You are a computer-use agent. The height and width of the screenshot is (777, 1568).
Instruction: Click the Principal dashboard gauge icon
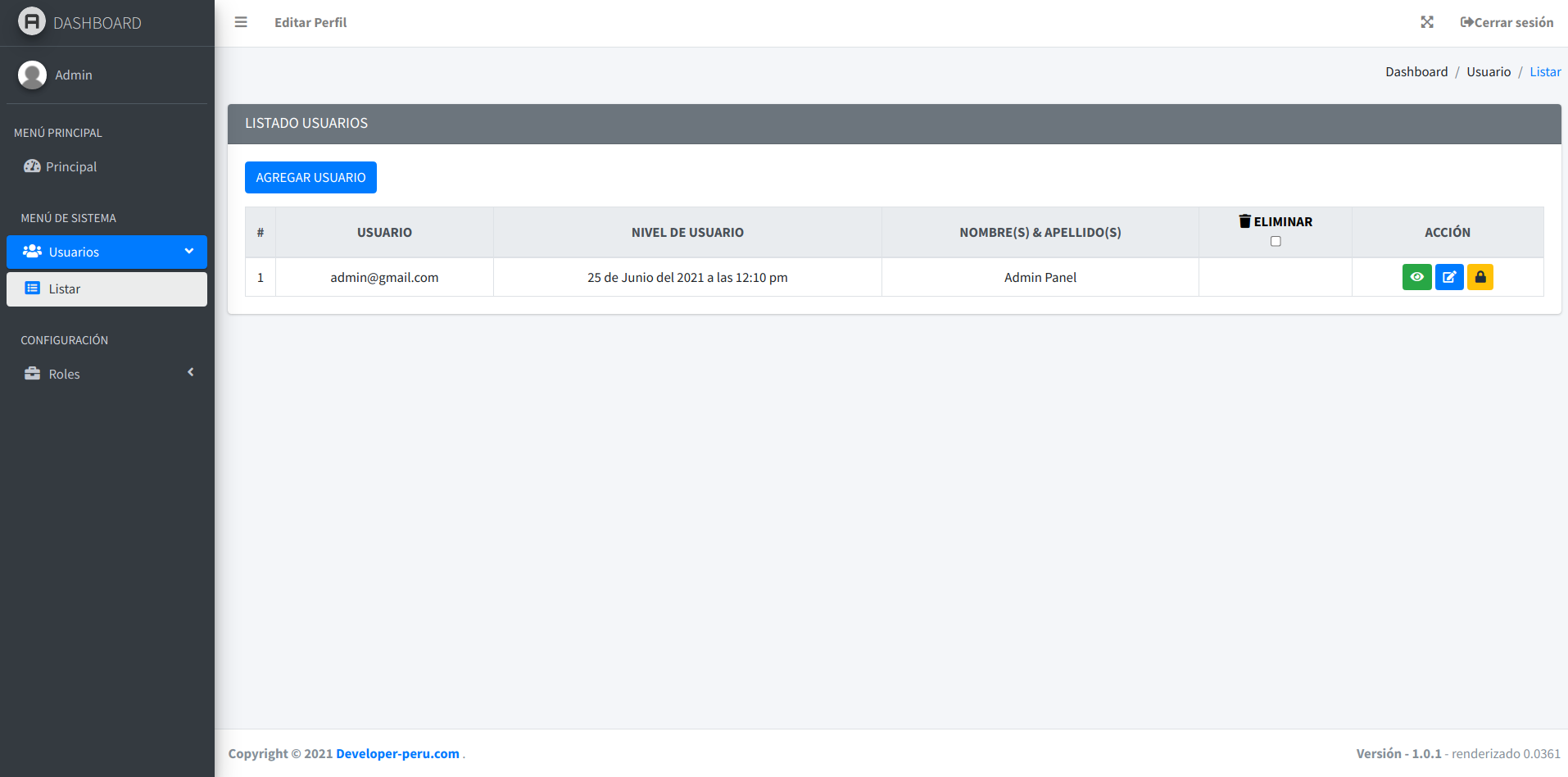point(32,166)
